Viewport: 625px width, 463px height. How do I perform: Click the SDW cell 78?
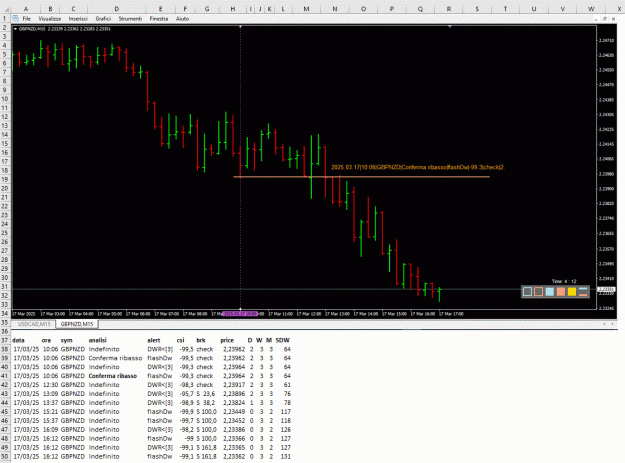(287, 403)
